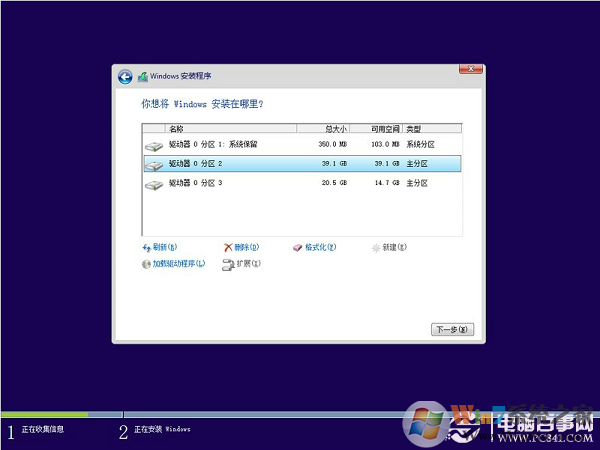Viewport: 600px width, 450px height.
Task: Click the disk icon for Drive 0 Partition 3
Action: click(153, 184)
